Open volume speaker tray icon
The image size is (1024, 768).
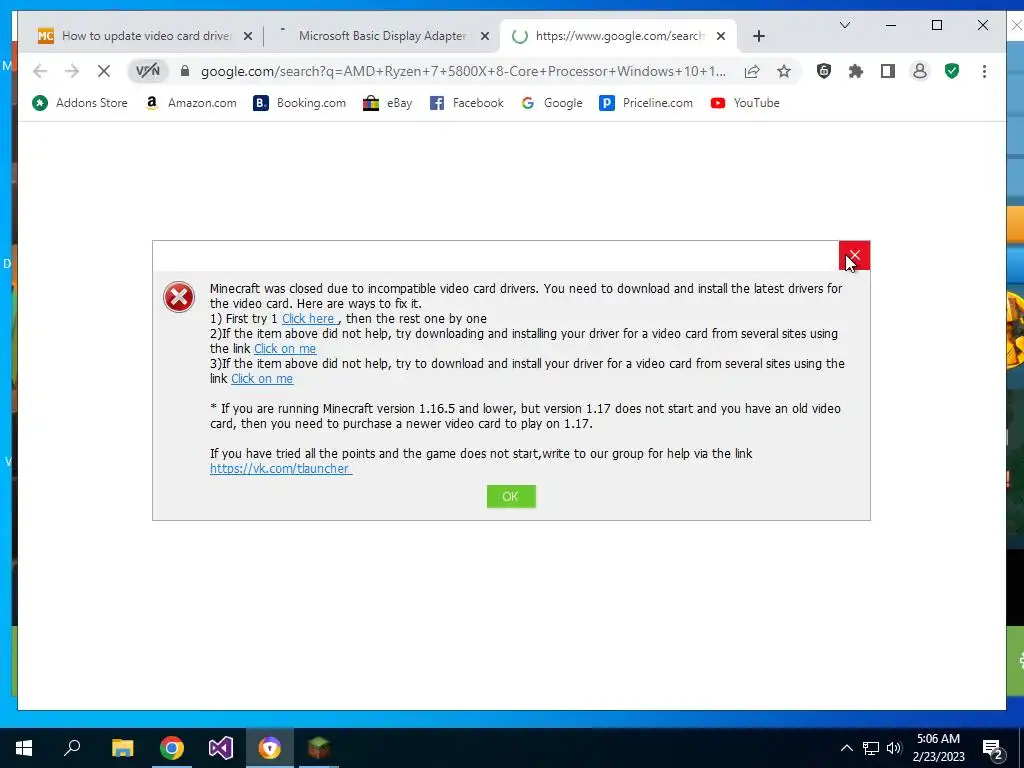(x=894, y=748)
